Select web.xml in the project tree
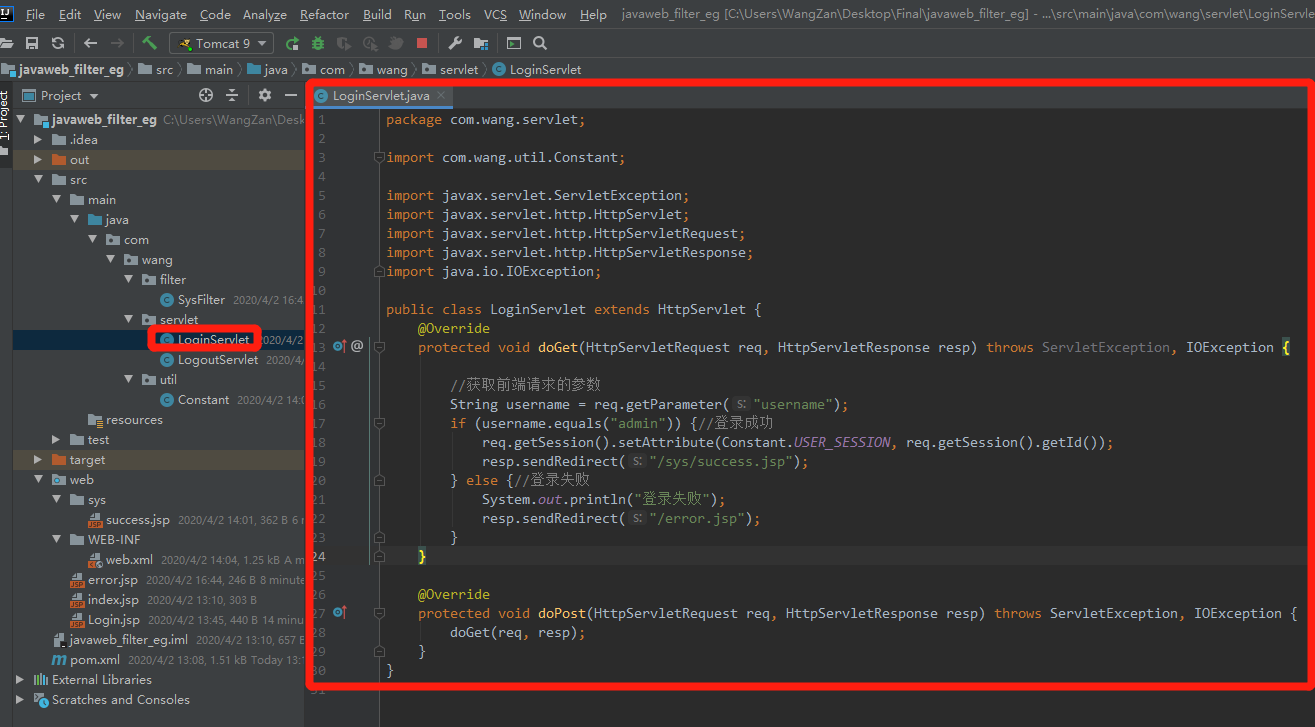The height and width of the screenshot is (727, 1315). [129, 559]
